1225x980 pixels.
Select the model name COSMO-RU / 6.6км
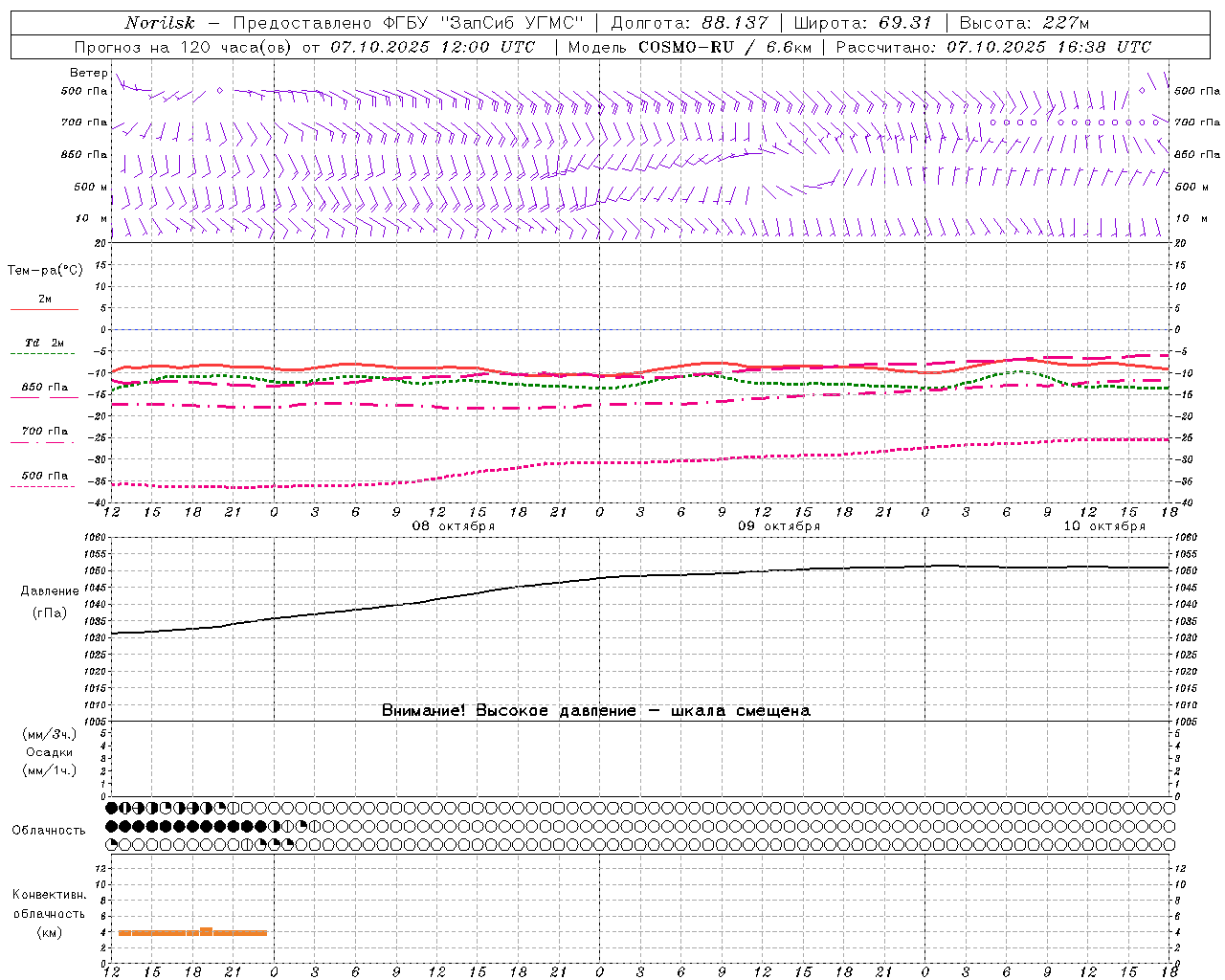point(724,47)
